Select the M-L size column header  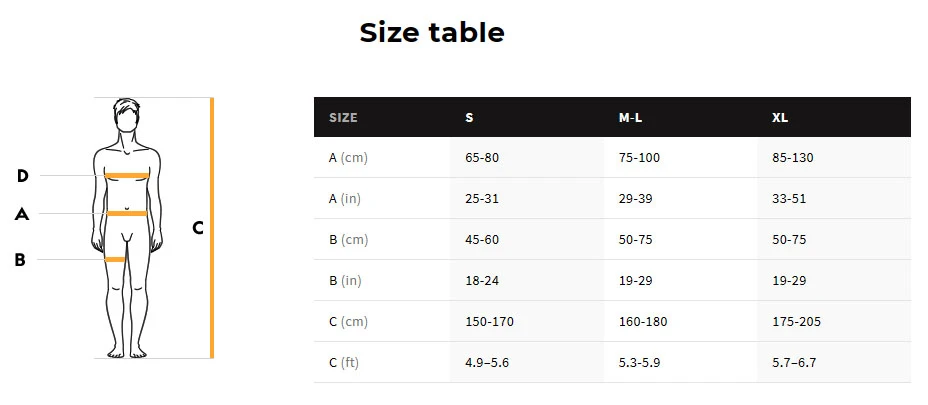pyautogui.click(x=630, y=117)
